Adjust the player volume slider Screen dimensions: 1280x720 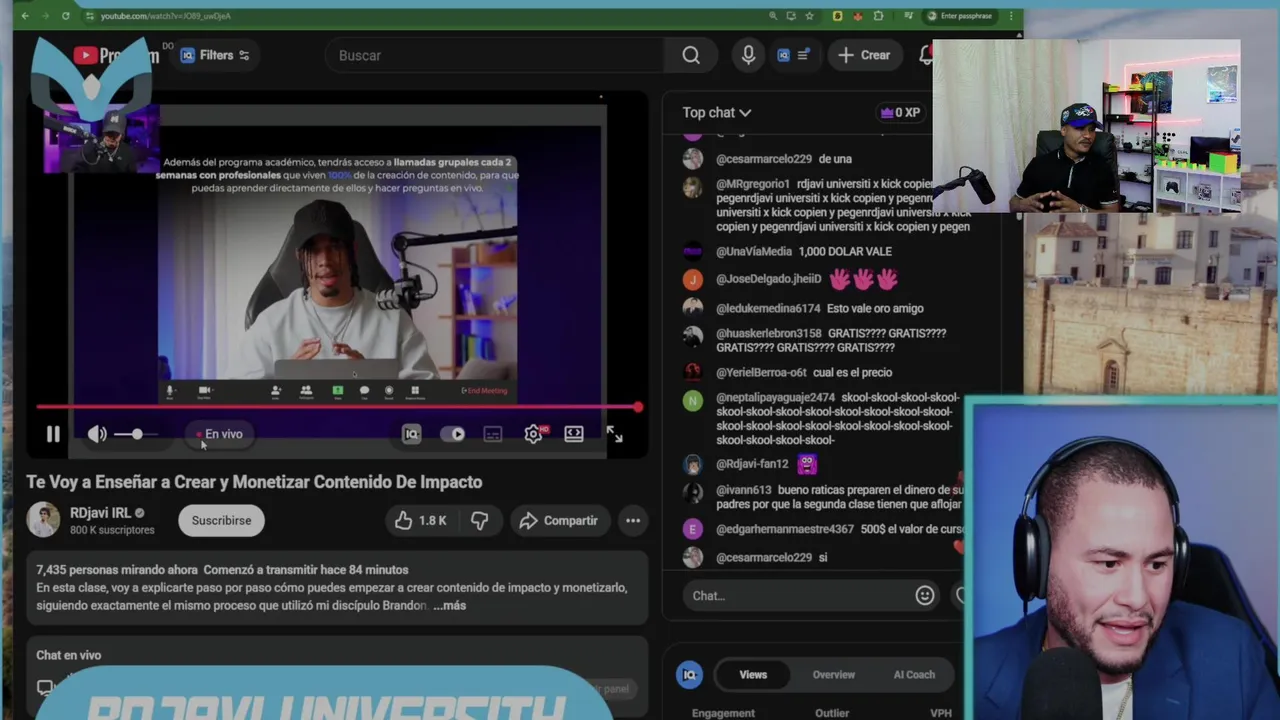[136, 434]
